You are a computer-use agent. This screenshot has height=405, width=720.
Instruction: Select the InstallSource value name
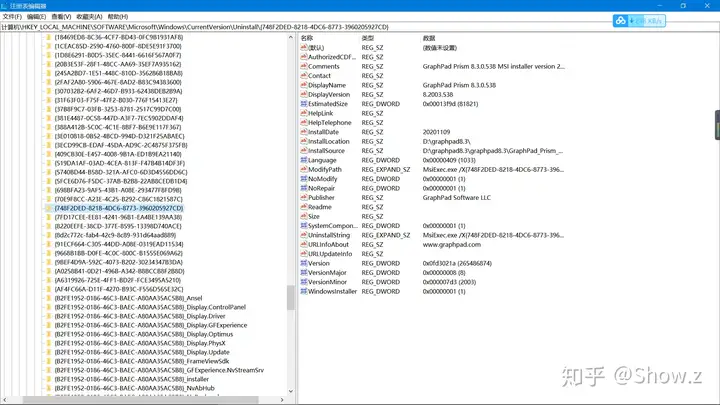pyautogui.click(x=326, y=151)
